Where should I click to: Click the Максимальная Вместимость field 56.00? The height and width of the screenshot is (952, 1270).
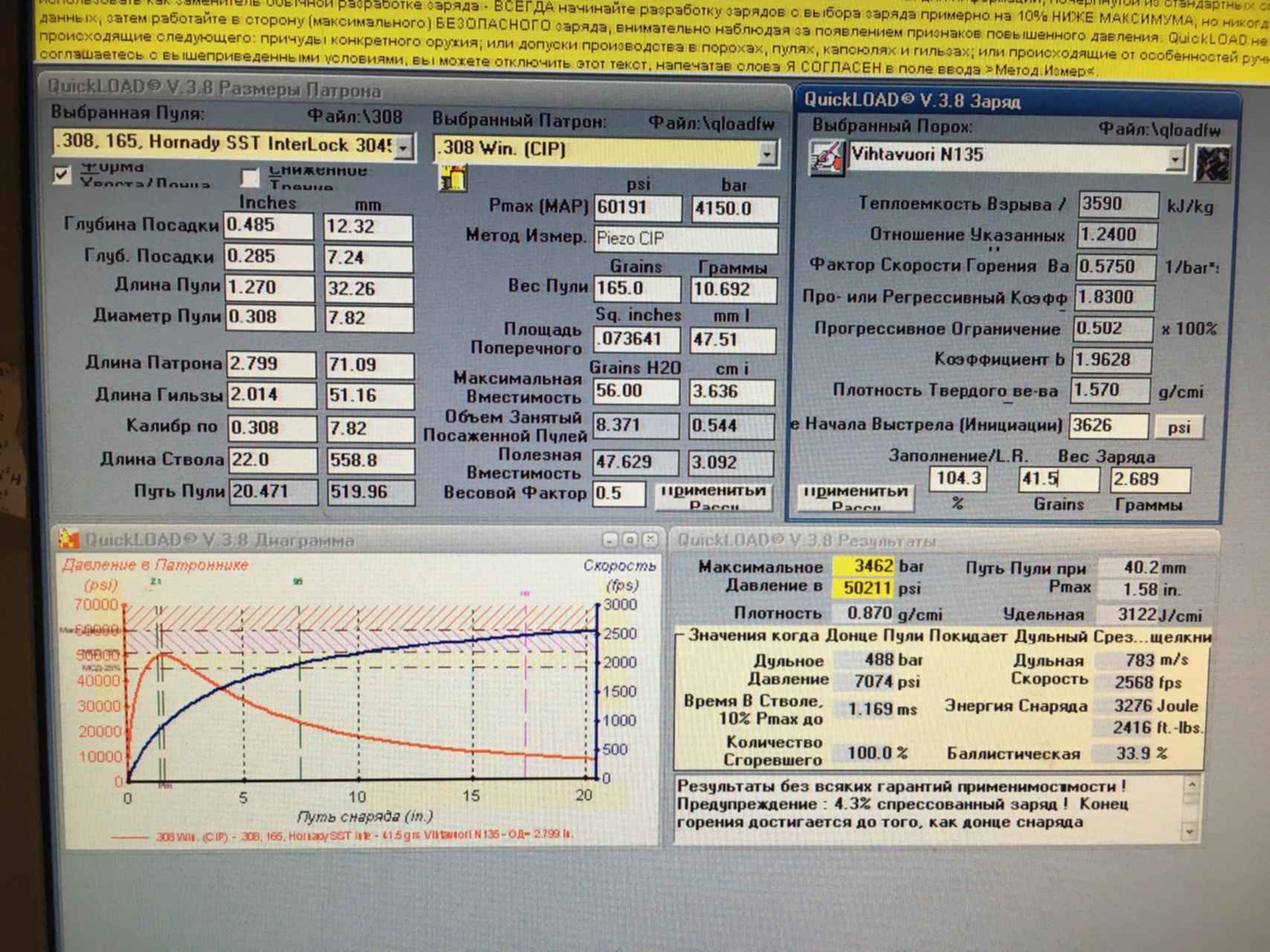[x=636, y=392]
